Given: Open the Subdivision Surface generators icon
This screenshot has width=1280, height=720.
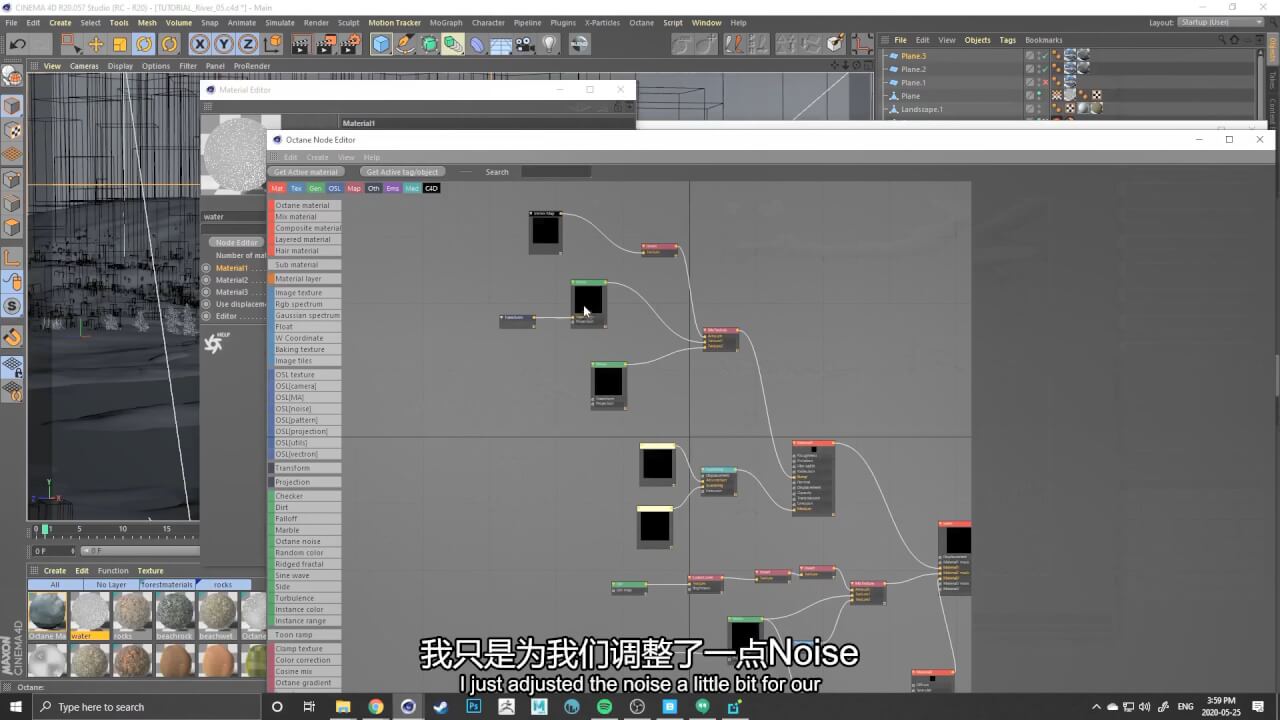Looking at the screenshot, I should click(x=429, y=44).
